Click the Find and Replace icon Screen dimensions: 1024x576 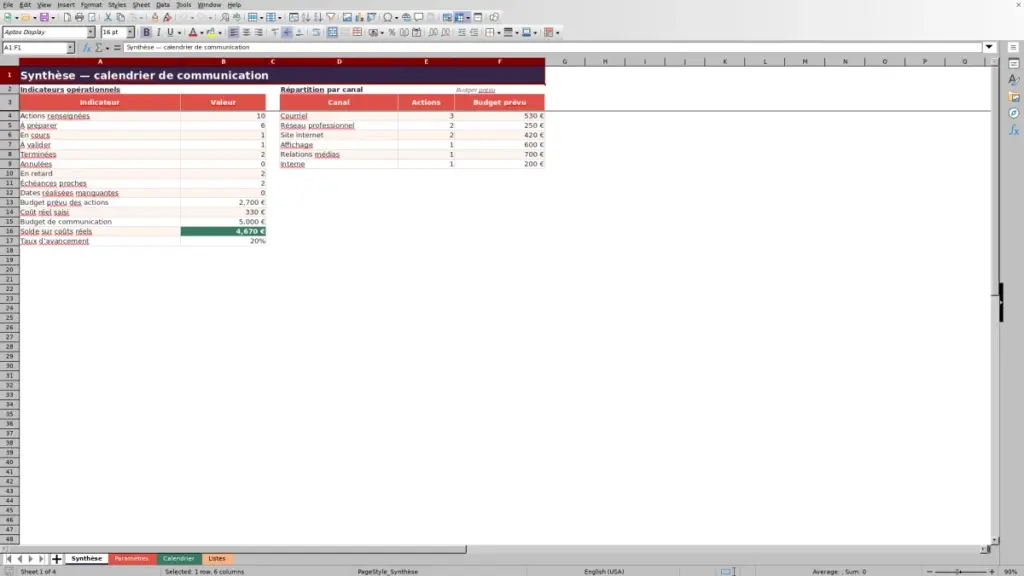point(225,18)
